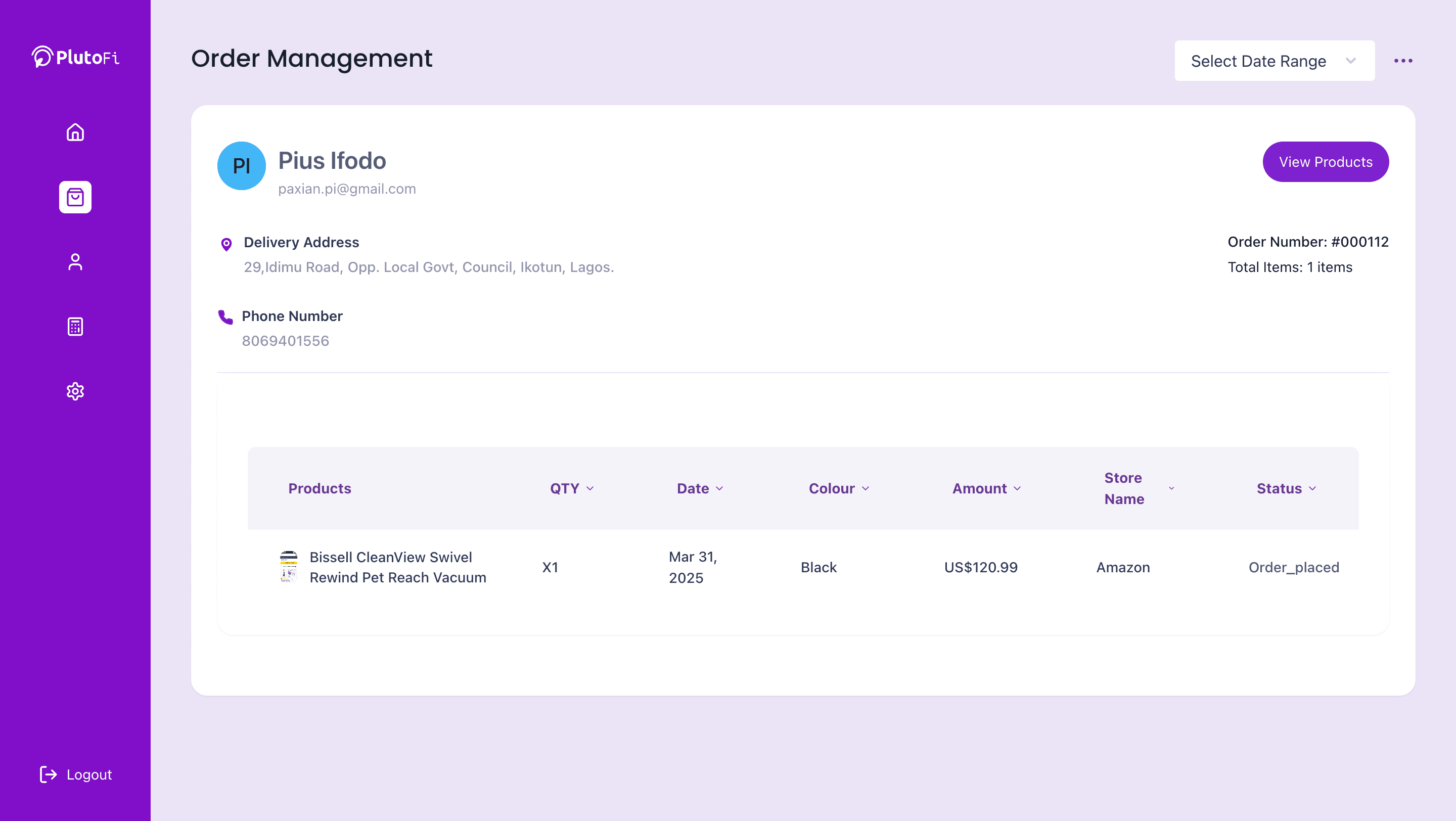Click the X1 quantity cell
The width and height of the screenshot is (1456, 821).
(550, 567)
